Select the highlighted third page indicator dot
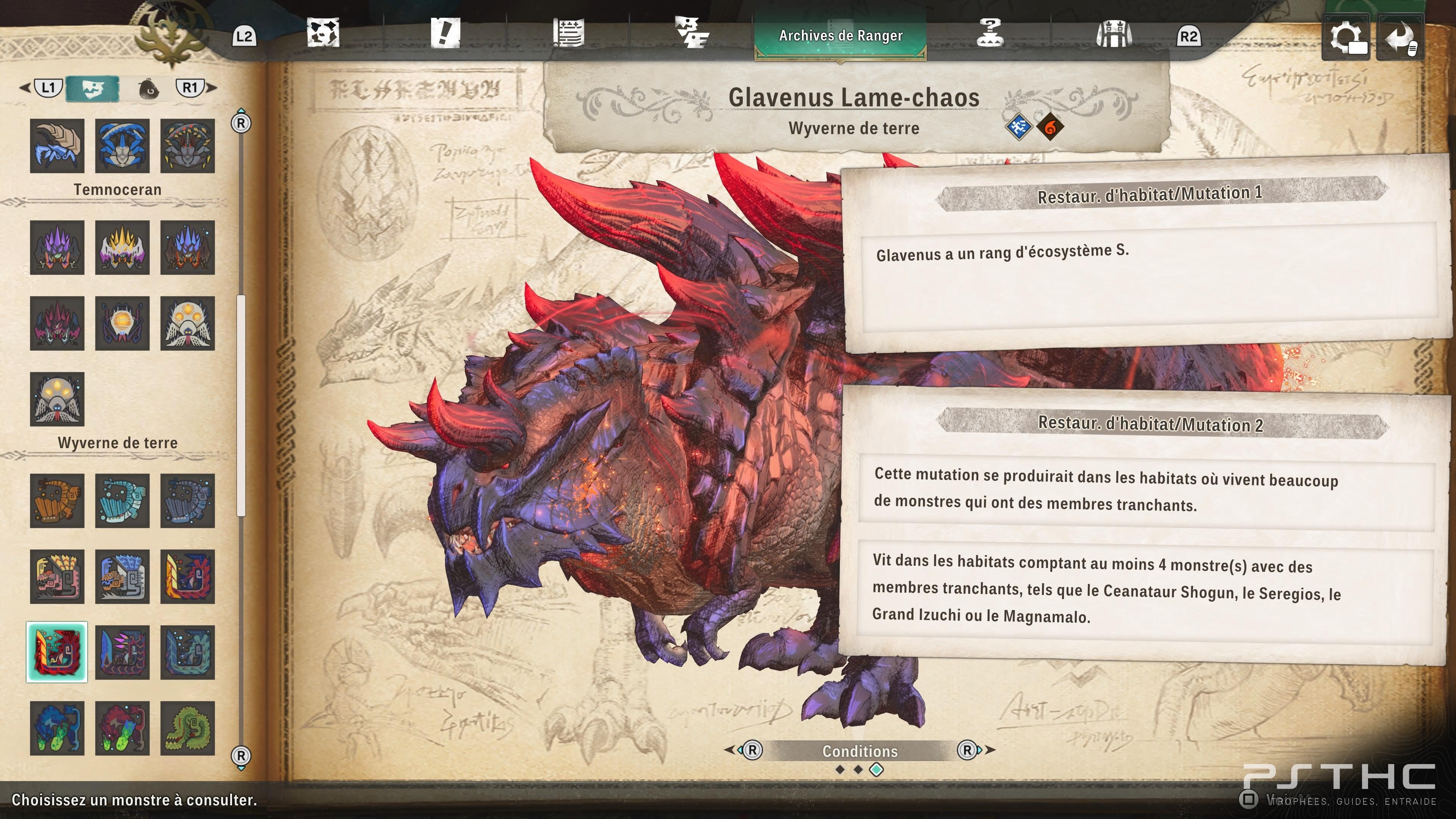1456x819 pixels. [x=877, y=770]
